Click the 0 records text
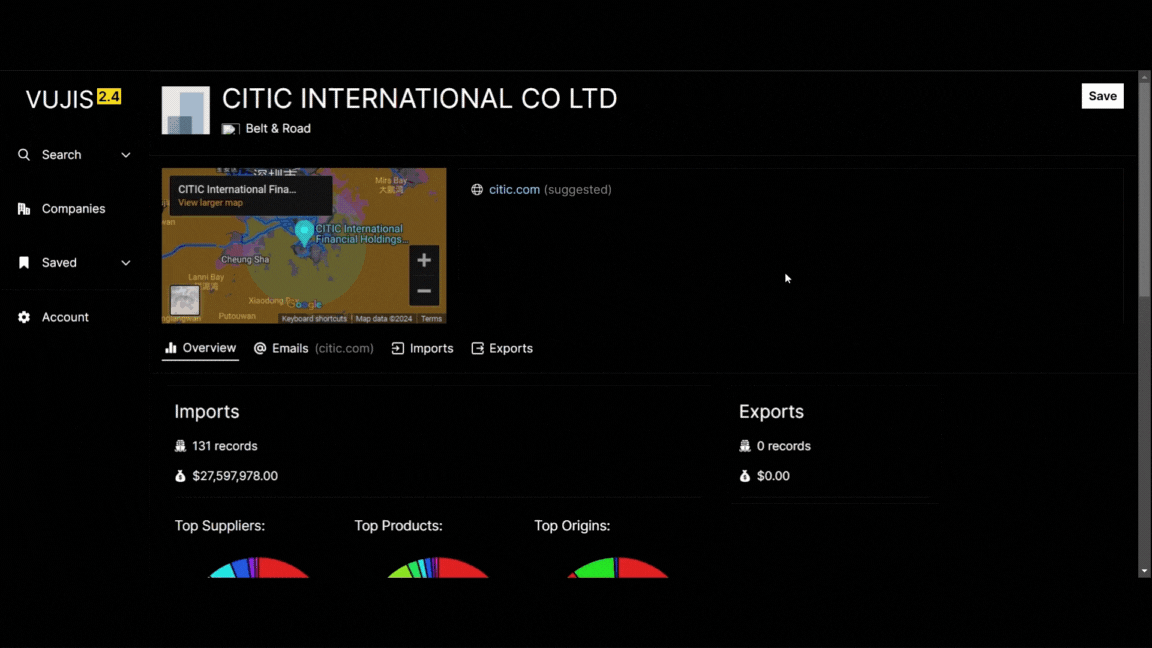 pos(784,446)
